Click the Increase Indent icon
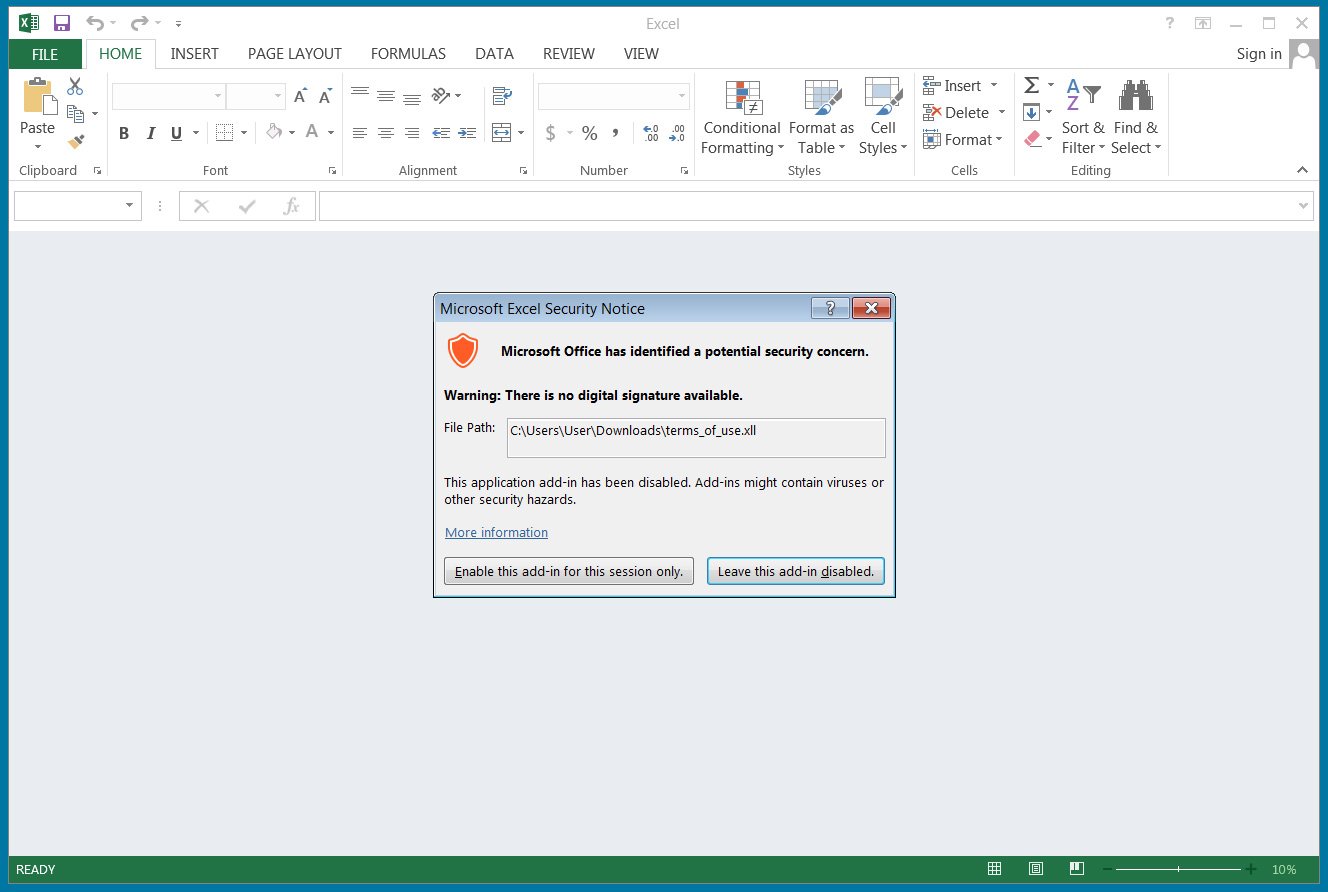1328x892 pixels. 467,132
